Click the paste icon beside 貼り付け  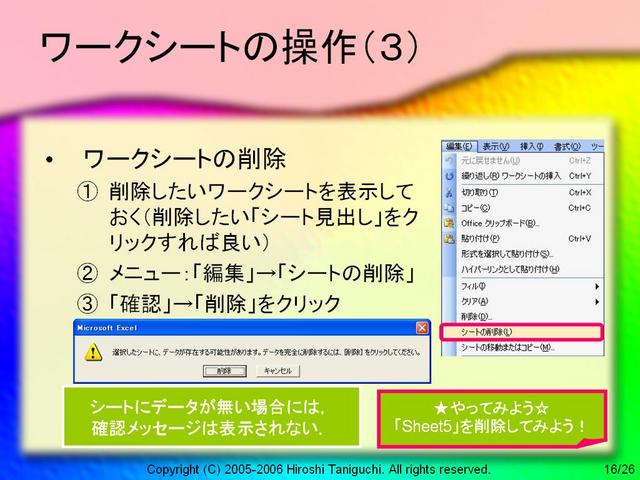pos(449,239)
